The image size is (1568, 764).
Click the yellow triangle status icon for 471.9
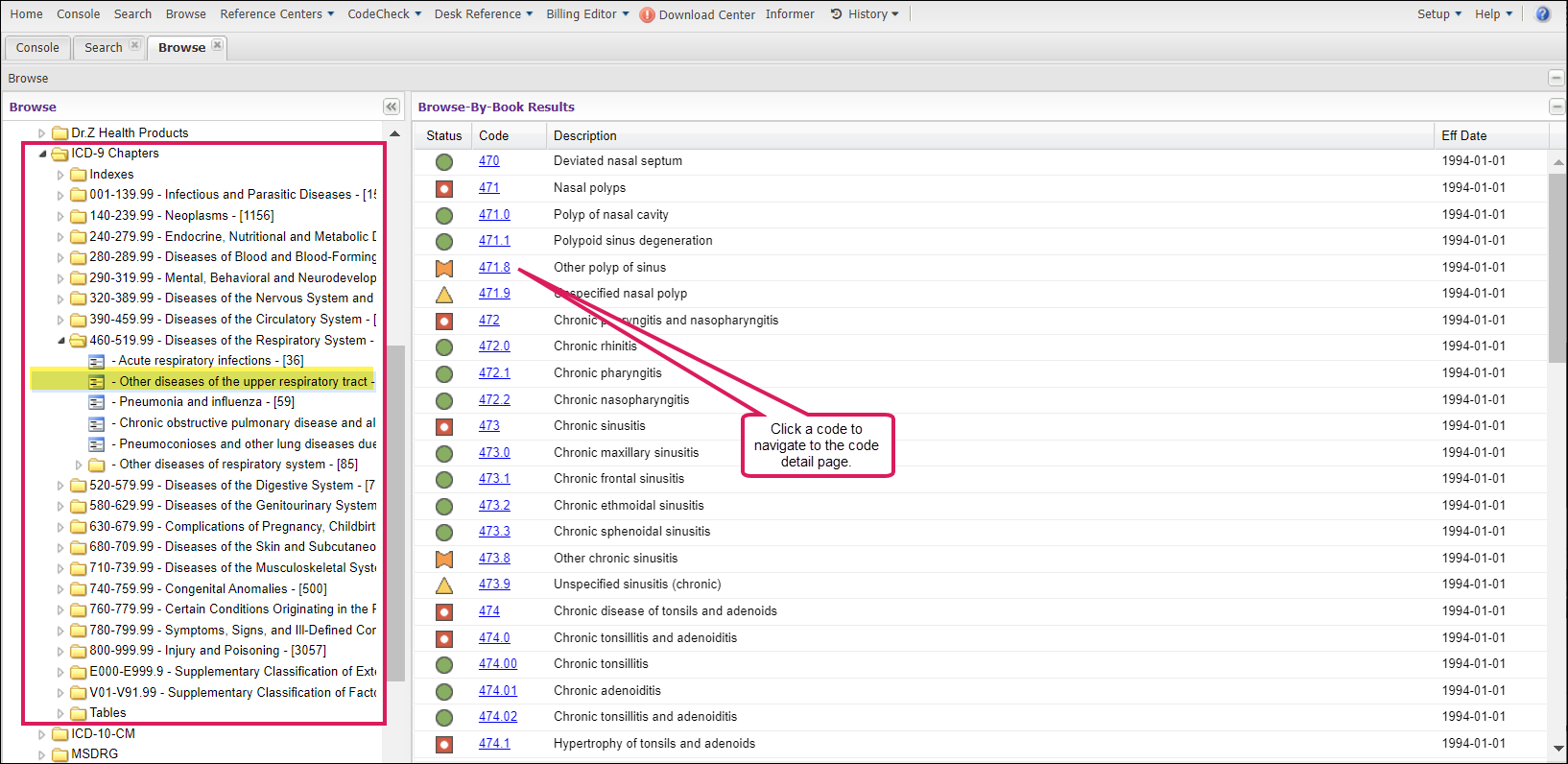444,295
